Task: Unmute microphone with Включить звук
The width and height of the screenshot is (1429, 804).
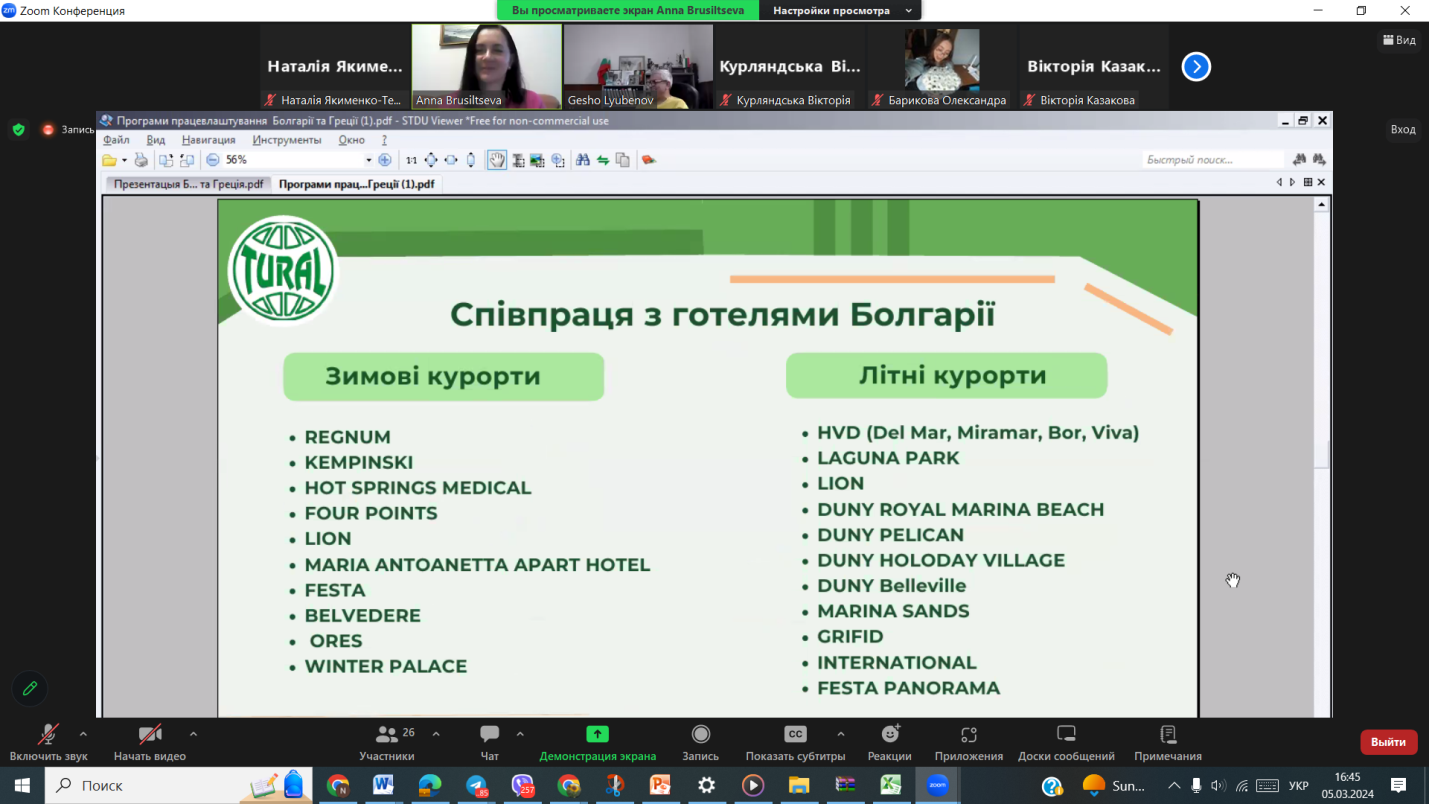Action: coord(48,742)
